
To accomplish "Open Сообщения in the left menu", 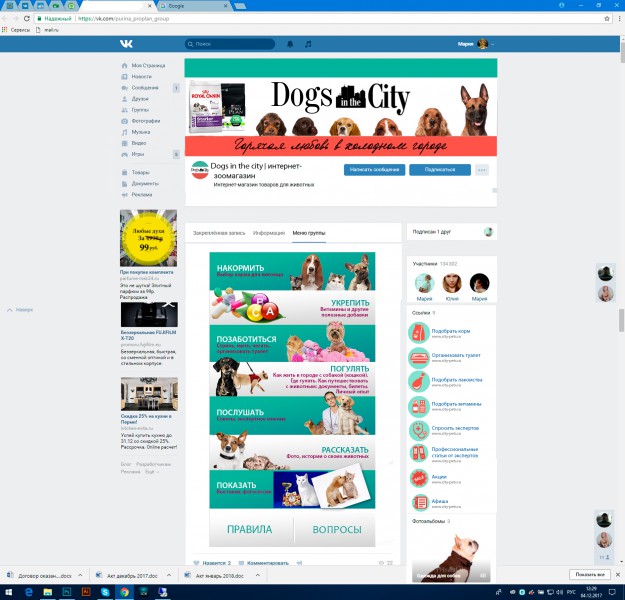I will coord(140,88).
